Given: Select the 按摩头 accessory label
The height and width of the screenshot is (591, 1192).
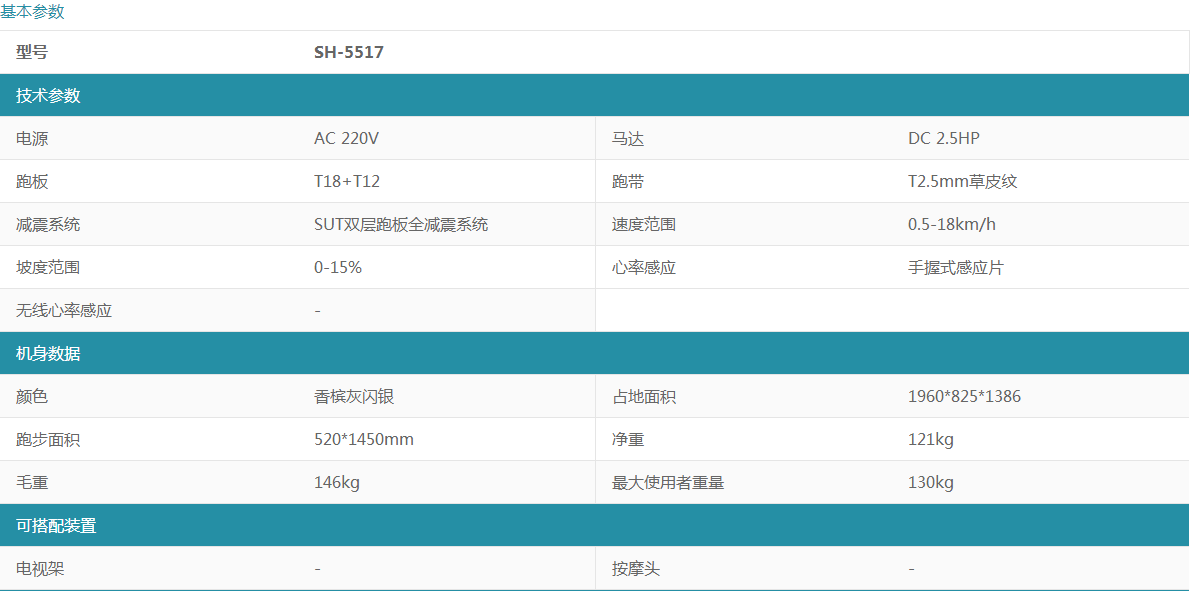Looking at the screenshot, I should point(636,569).
